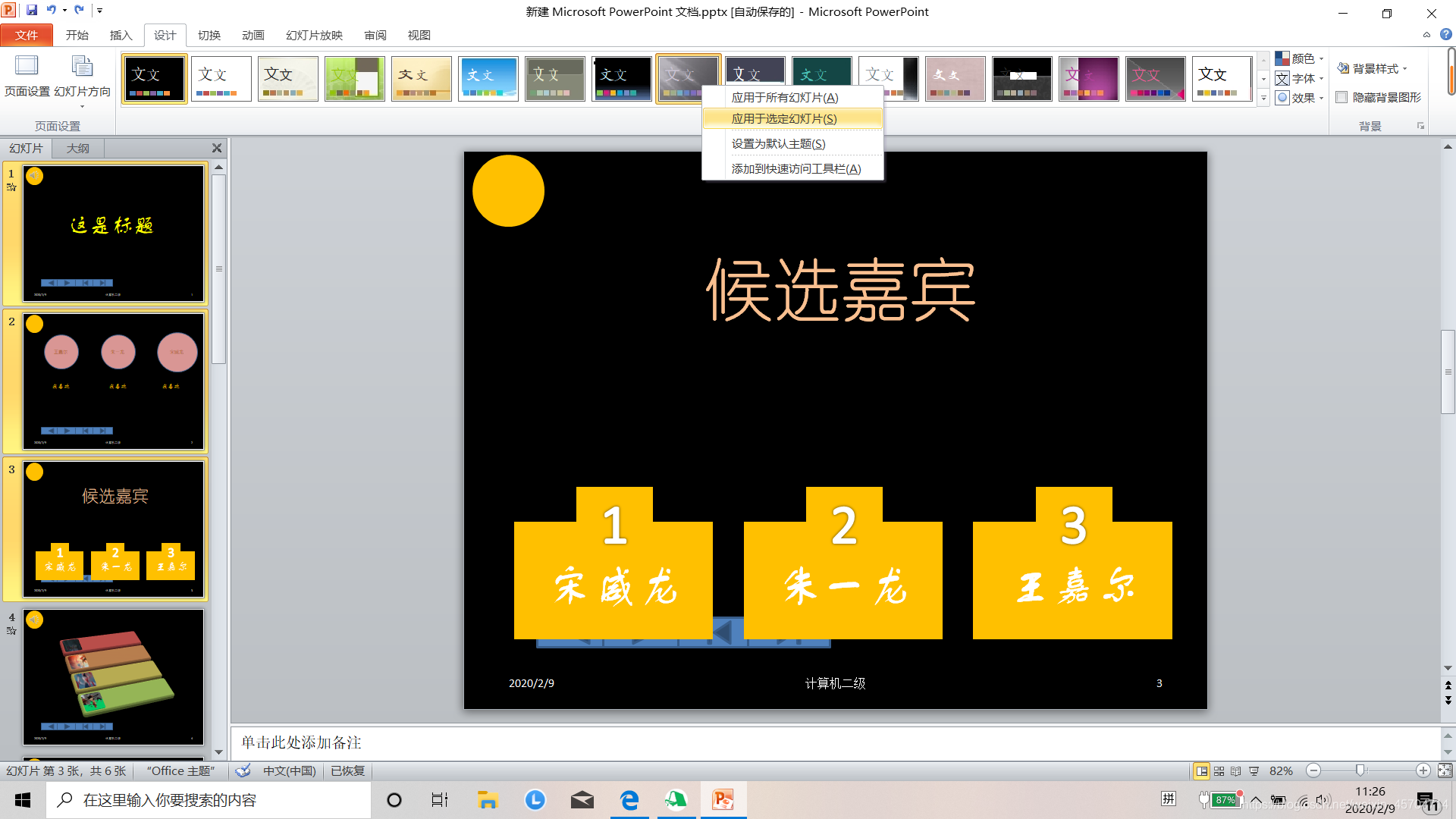The height and width of the screenshot is (819, 1456).
Task: Toggle Hide Background Graphics checkbox
Action: point(1341,97)
